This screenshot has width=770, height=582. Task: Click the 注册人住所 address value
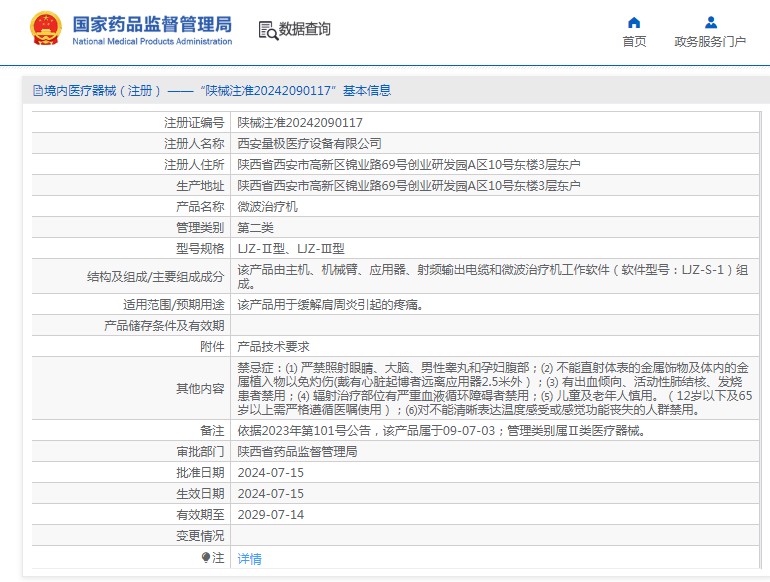pyautogui.click(x=409, y=165)
